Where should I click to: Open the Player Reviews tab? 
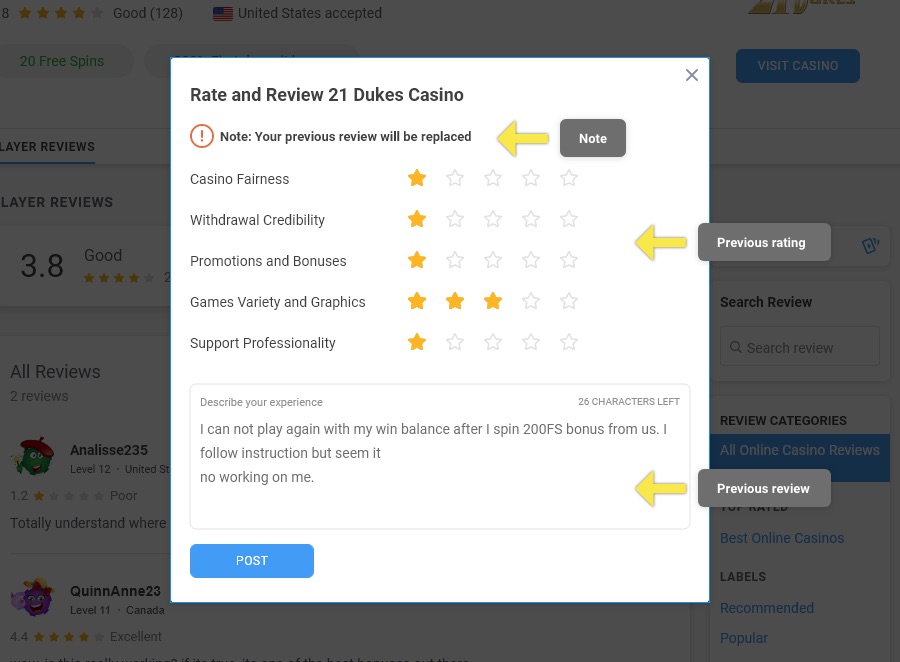pyautogui.click(x=47, y=147)
